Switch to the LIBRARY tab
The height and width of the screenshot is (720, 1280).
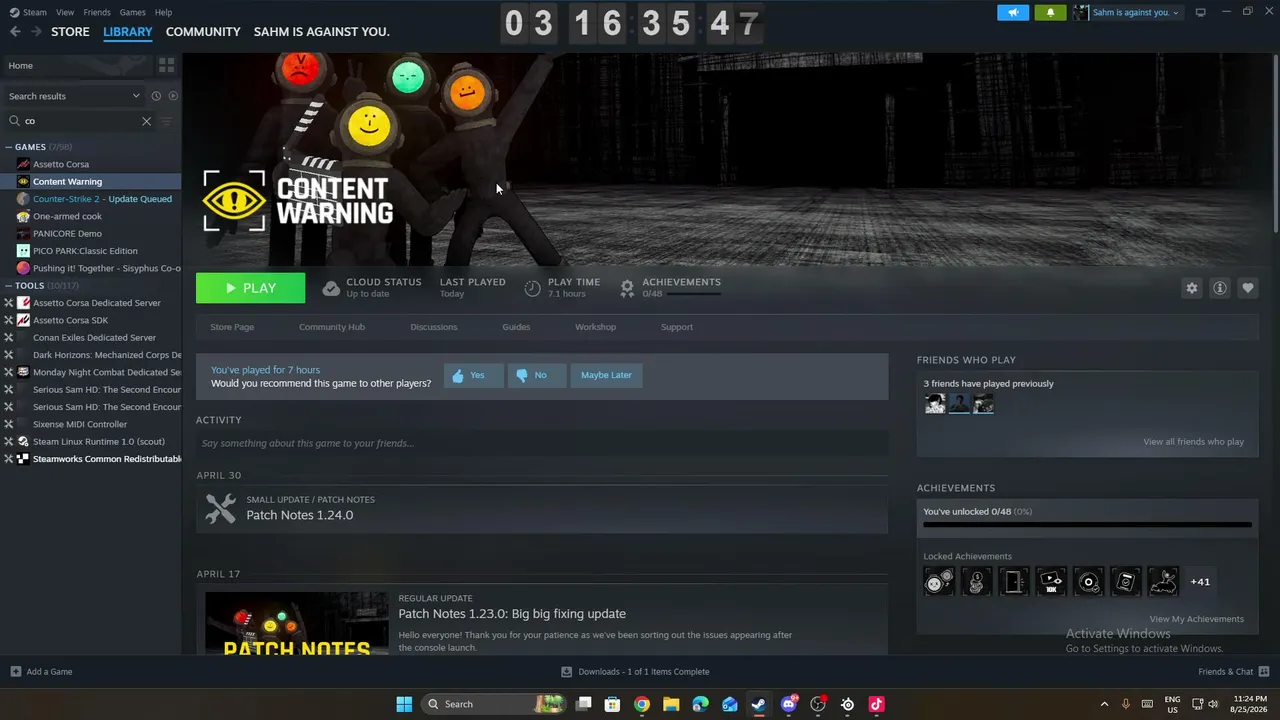(x=128, y=32)
